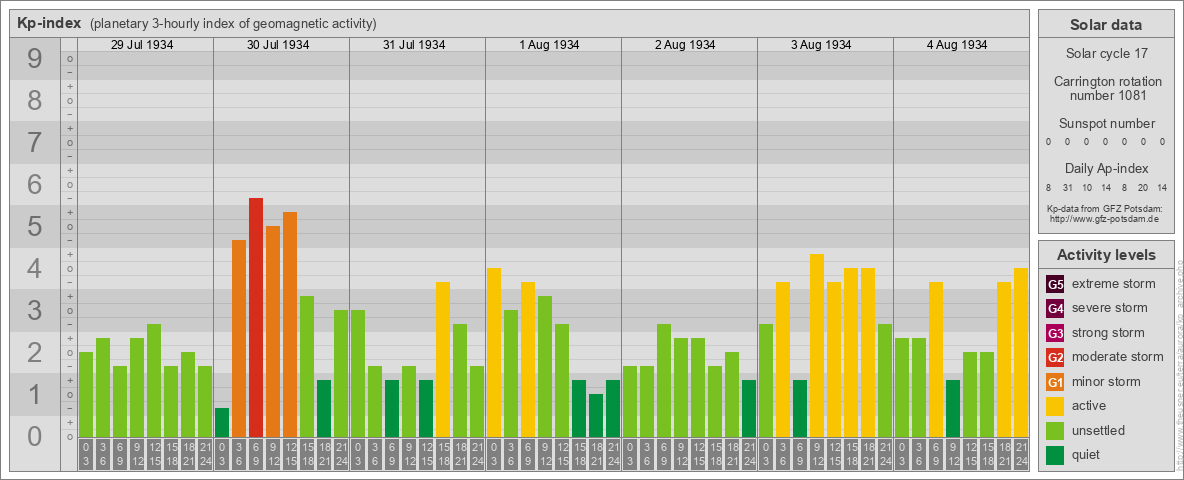The image size is (1184, 480).
Task: Select the 1 Aug 1934 date header
Action: point(550,45)
